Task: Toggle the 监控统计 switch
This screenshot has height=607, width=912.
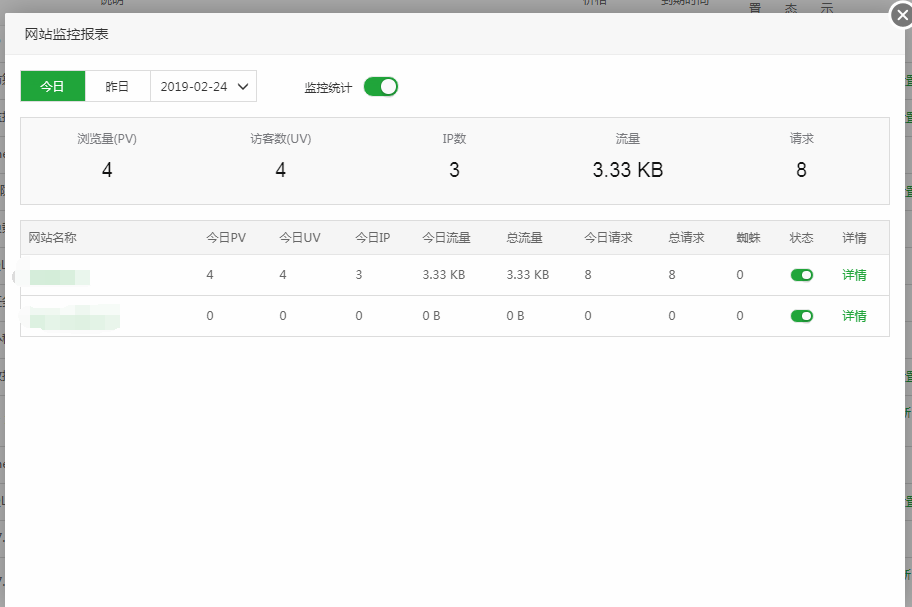Action: pyautogui.click(x=381, y=87)
